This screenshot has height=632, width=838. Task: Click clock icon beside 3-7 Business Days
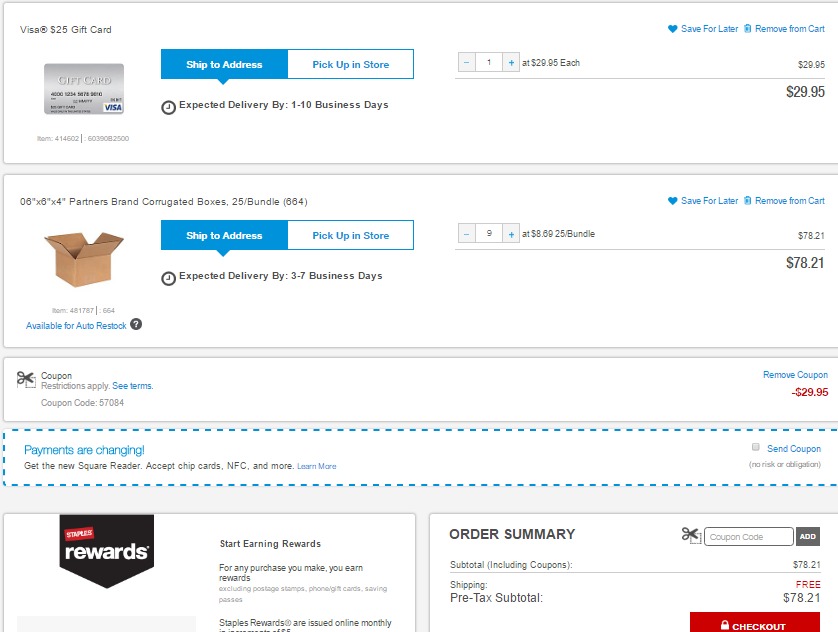point(168,278)
